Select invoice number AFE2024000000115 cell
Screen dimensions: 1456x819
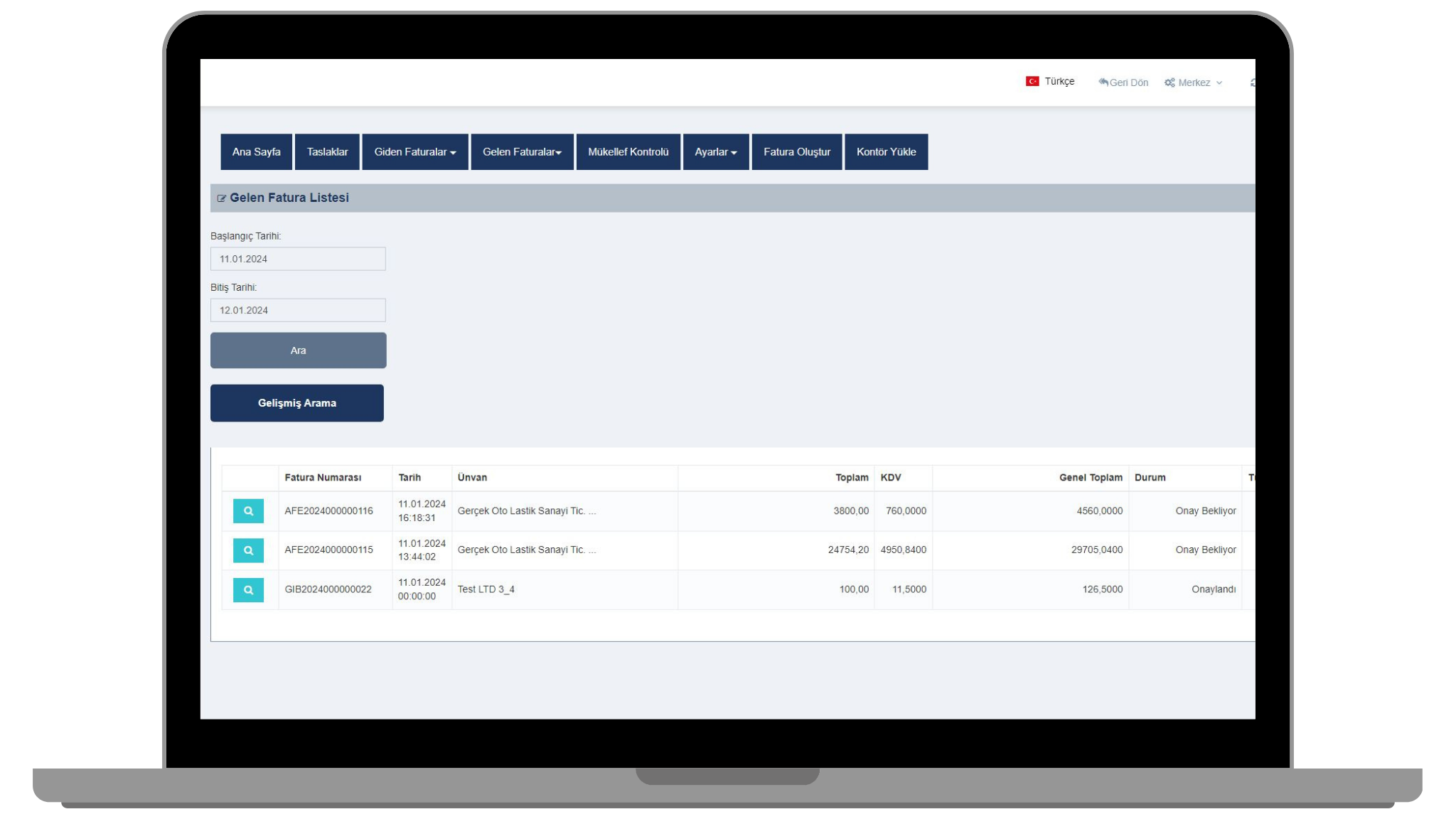click(336, 550)
